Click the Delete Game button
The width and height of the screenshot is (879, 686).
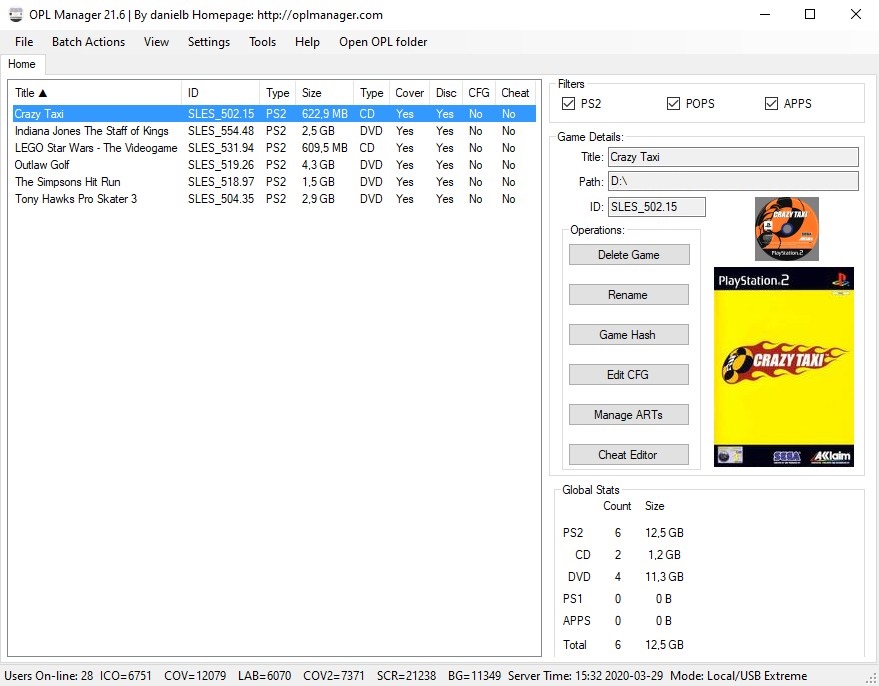[x=629, y=255]
